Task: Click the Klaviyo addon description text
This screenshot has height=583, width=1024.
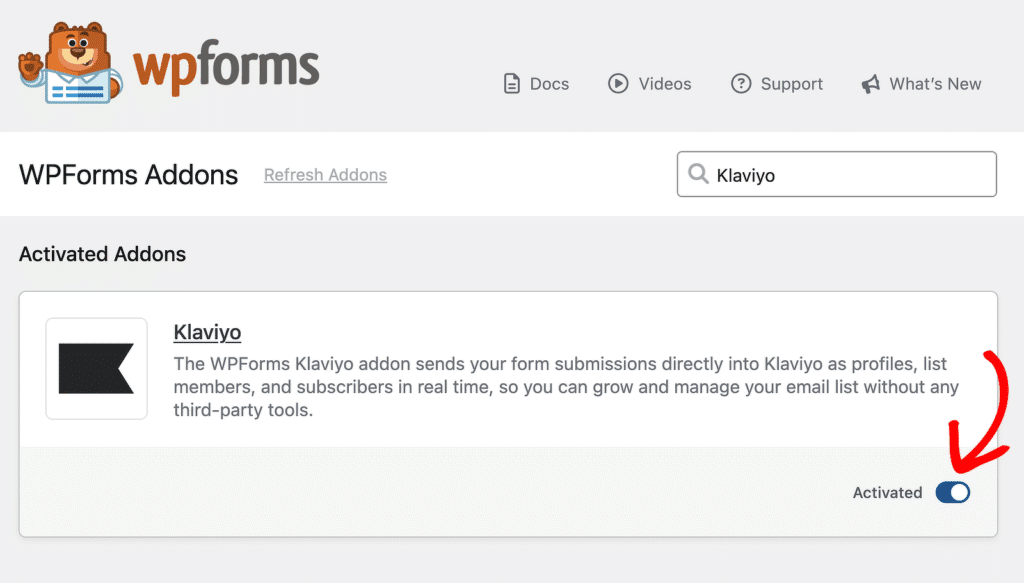Action: [x=566, y=386]
